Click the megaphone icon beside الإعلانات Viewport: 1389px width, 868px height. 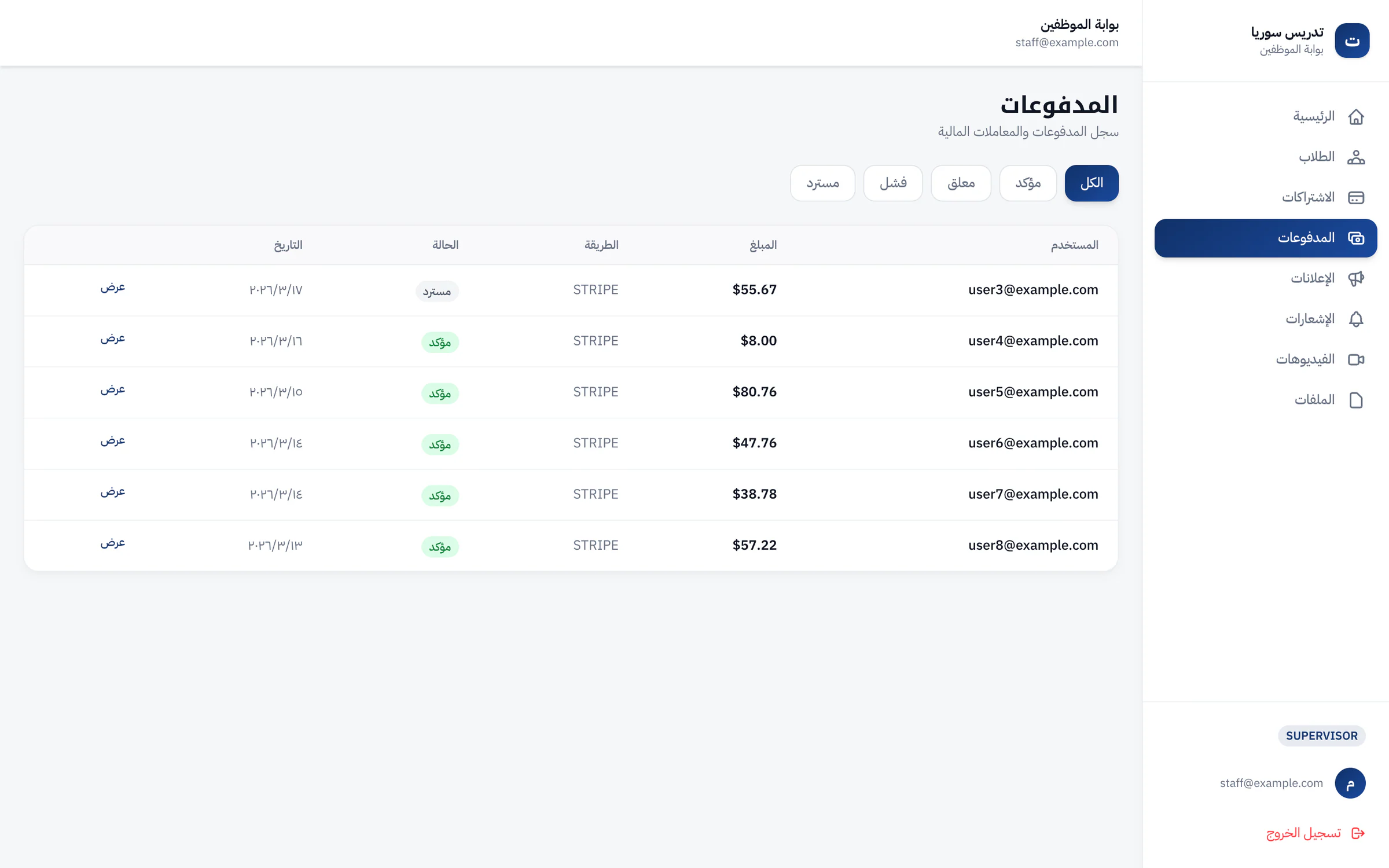1355,279
